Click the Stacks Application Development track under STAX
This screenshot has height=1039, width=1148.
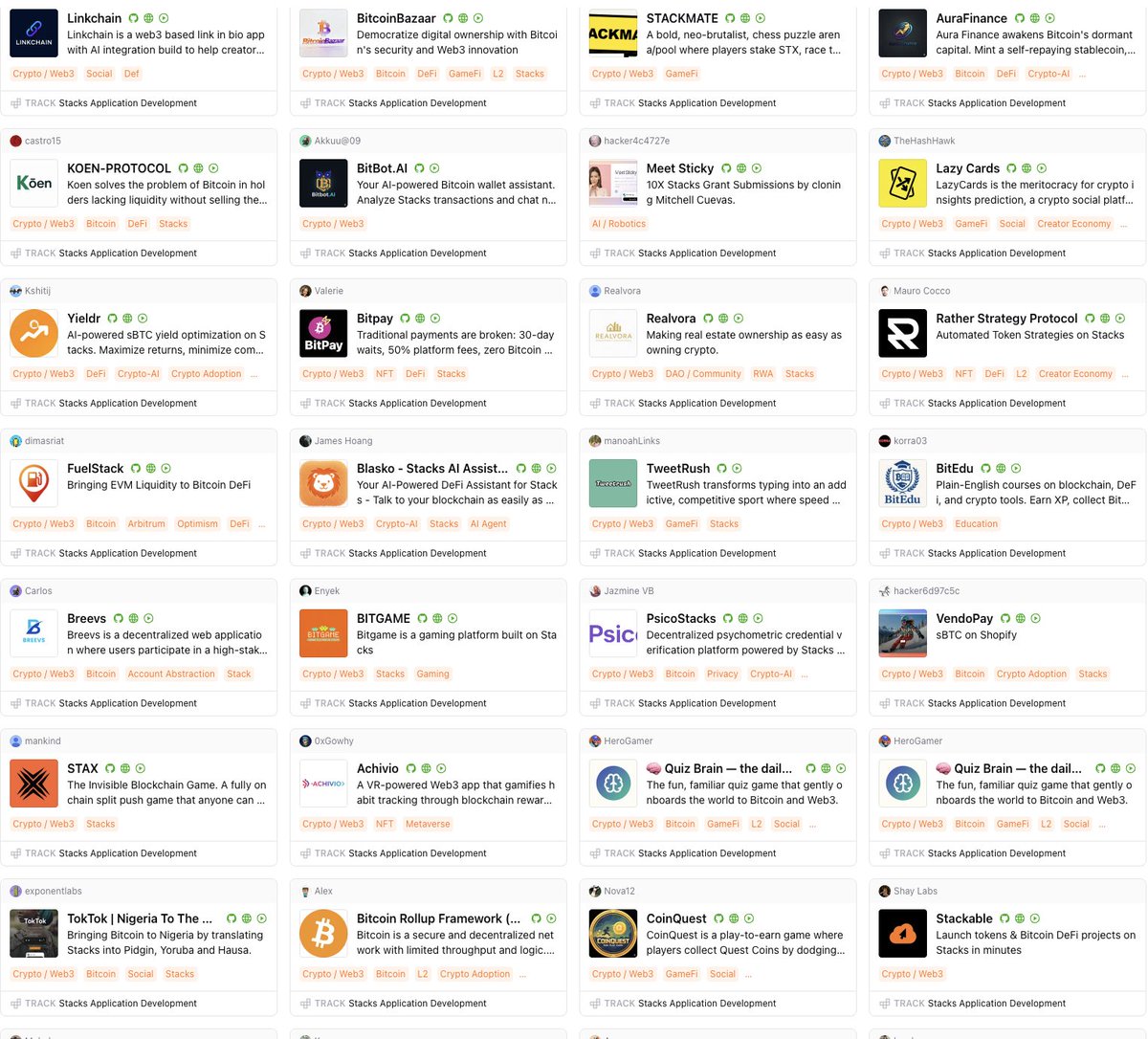click(128, 853)
